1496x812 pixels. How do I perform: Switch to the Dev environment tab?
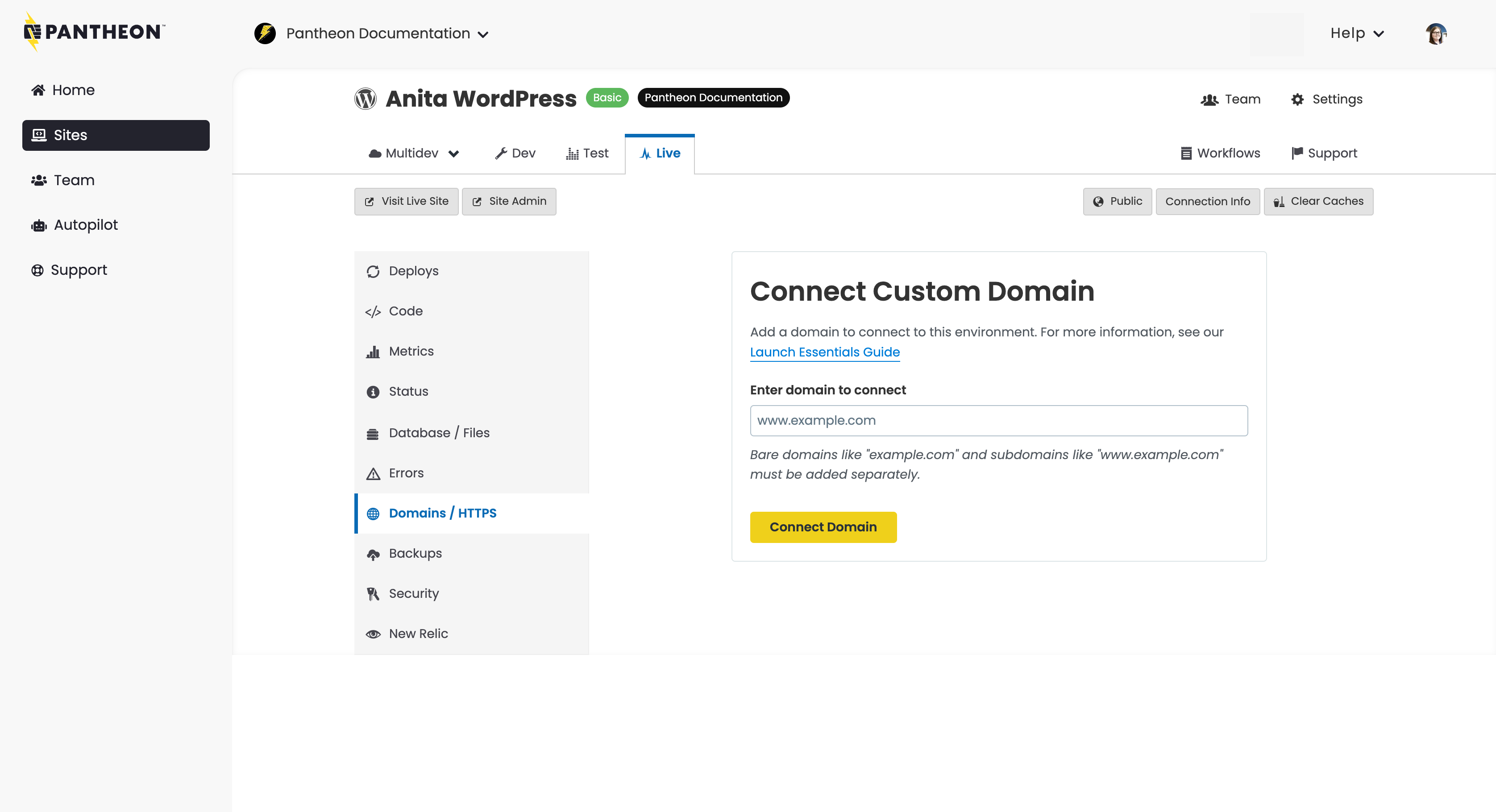(x=515, y=153)
